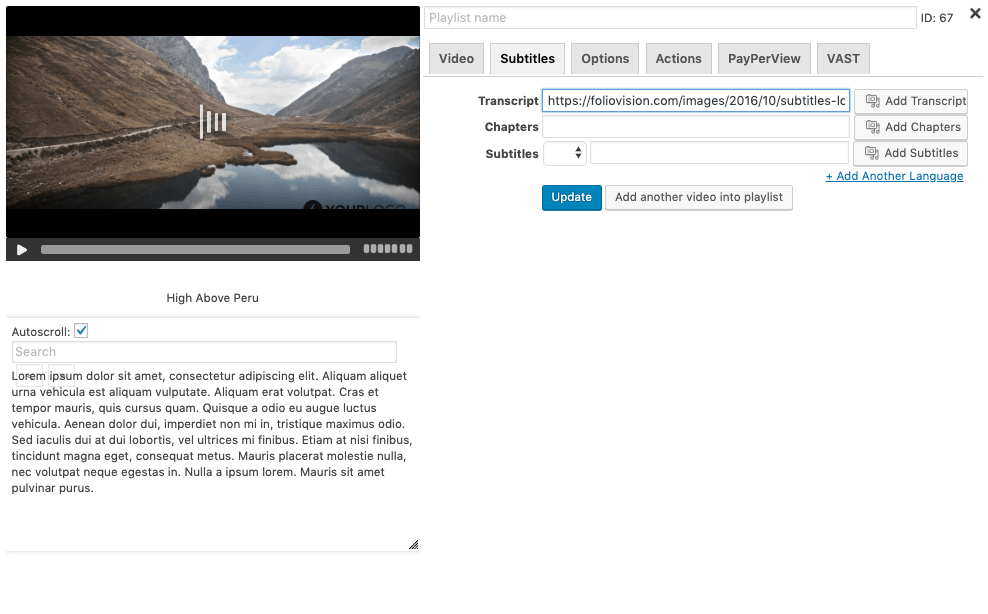
Task: Click the Add Chapters button
Action: 910,127
